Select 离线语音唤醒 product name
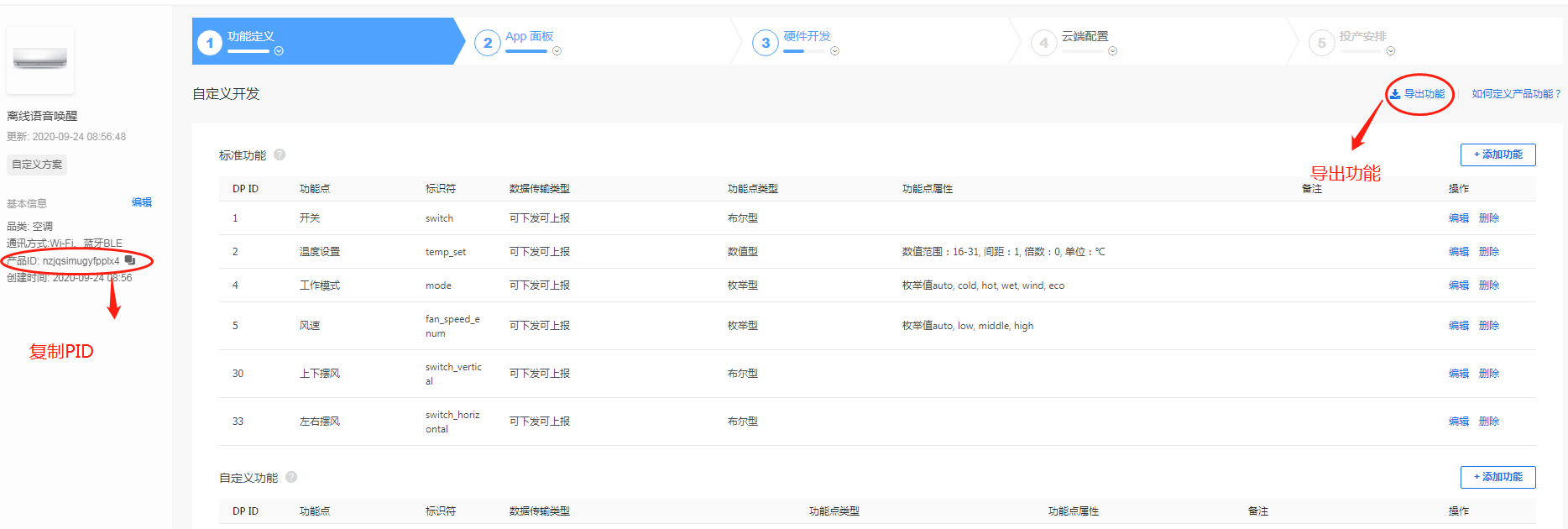This screenshot has width=1568, height=529. 42,116
